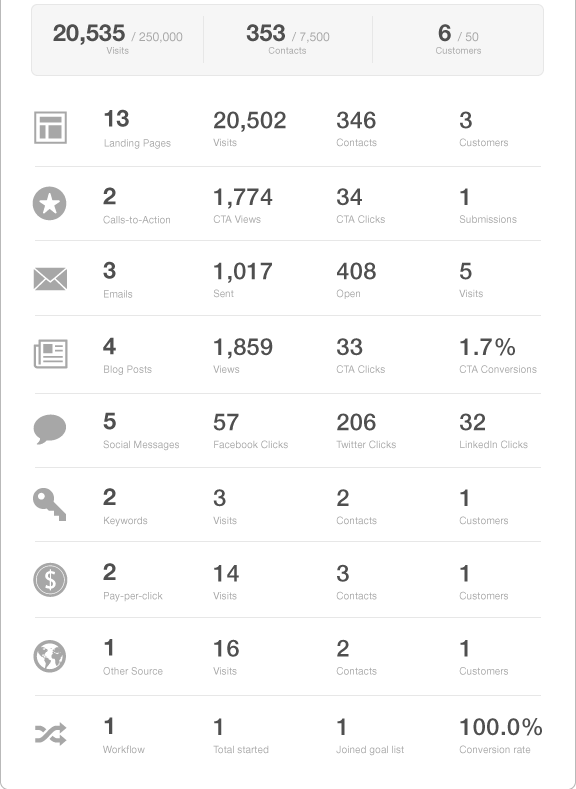Click the 20,535 Visits goal summary
576x789 pixels.
click(118, 39)
